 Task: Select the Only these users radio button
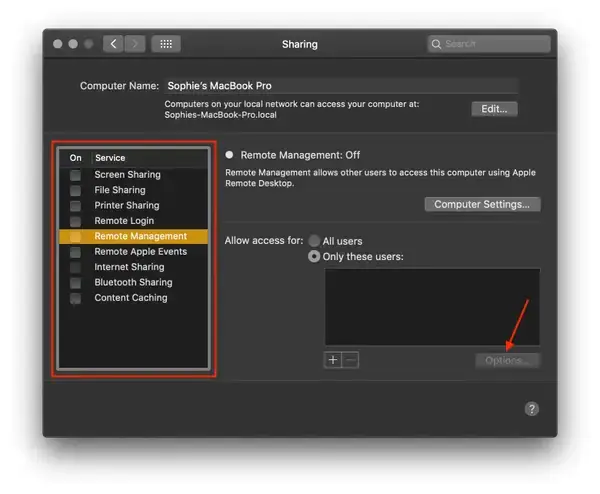click(x=314, y=256)
